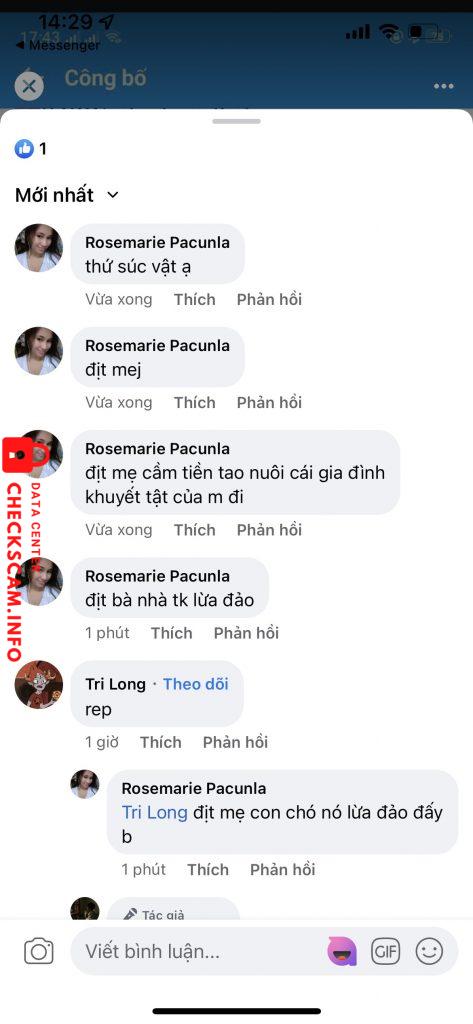Tap Thích under Tri Long's rep comment
Viewport: 473px width, 1024px height.
point(161,742)
